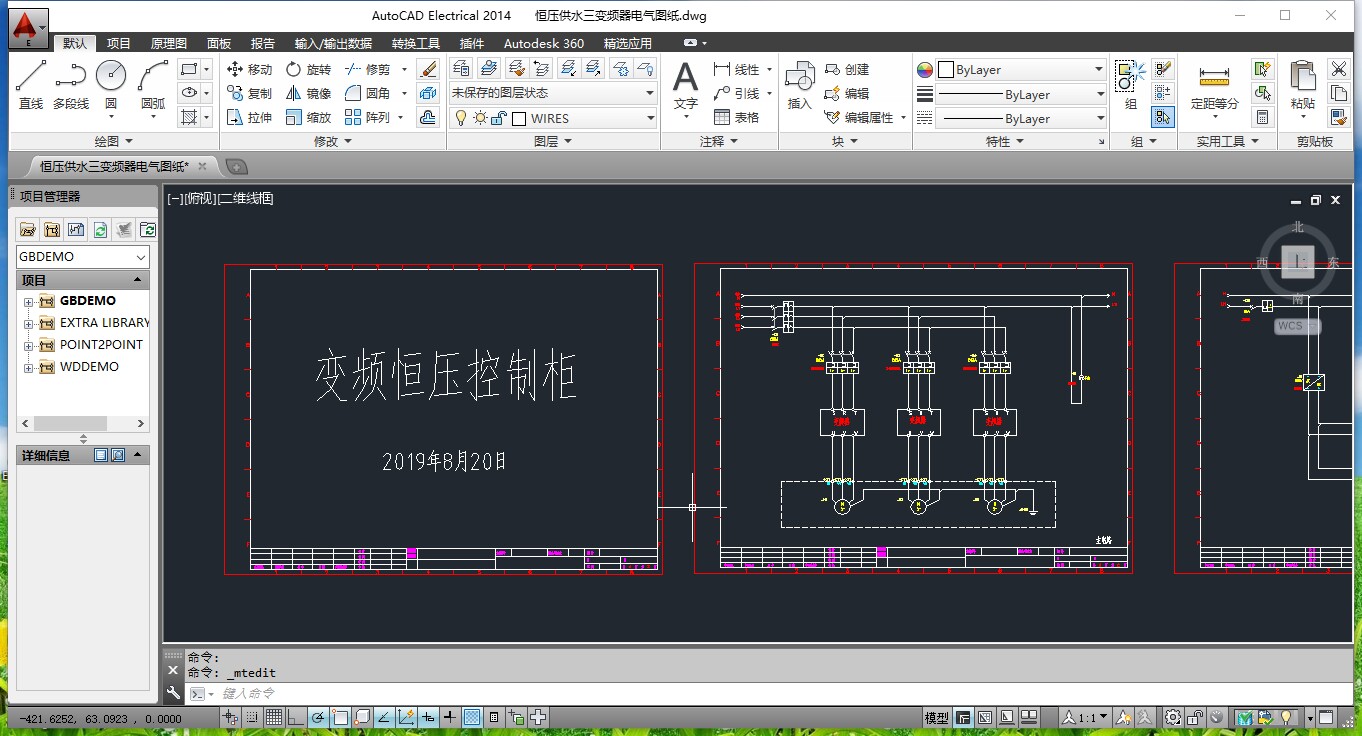
Task: Click the erase tool in 修改 panel
Action: click(428, 69)
